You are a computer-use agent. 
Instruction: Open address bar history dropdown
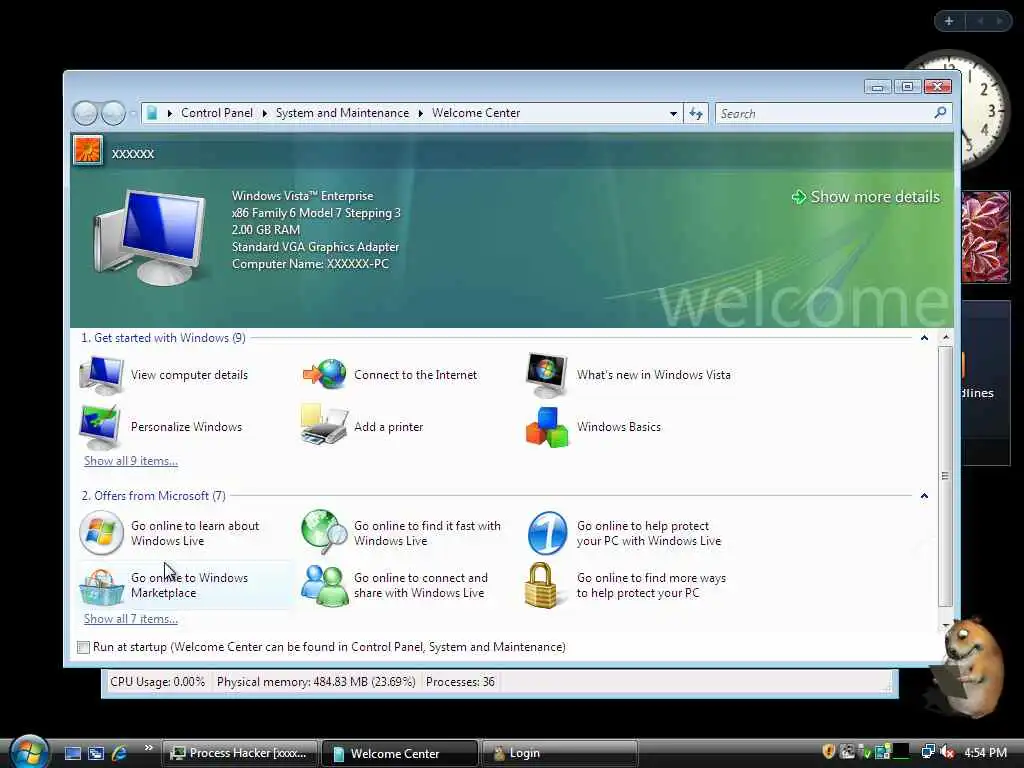coord(673,114)
